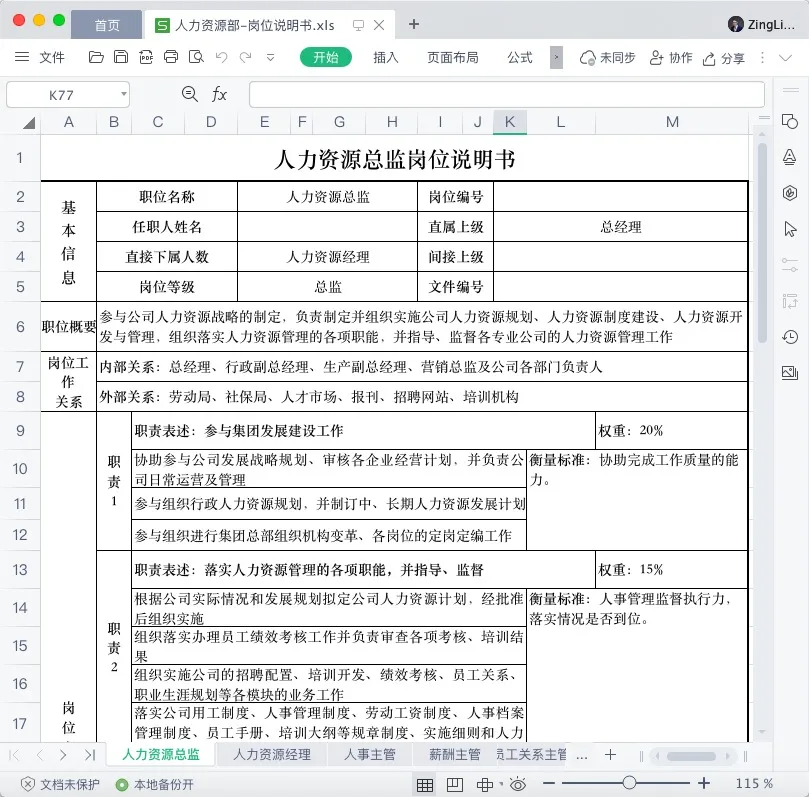Click the display mode icon on the document tab

(x=358, y=25)
